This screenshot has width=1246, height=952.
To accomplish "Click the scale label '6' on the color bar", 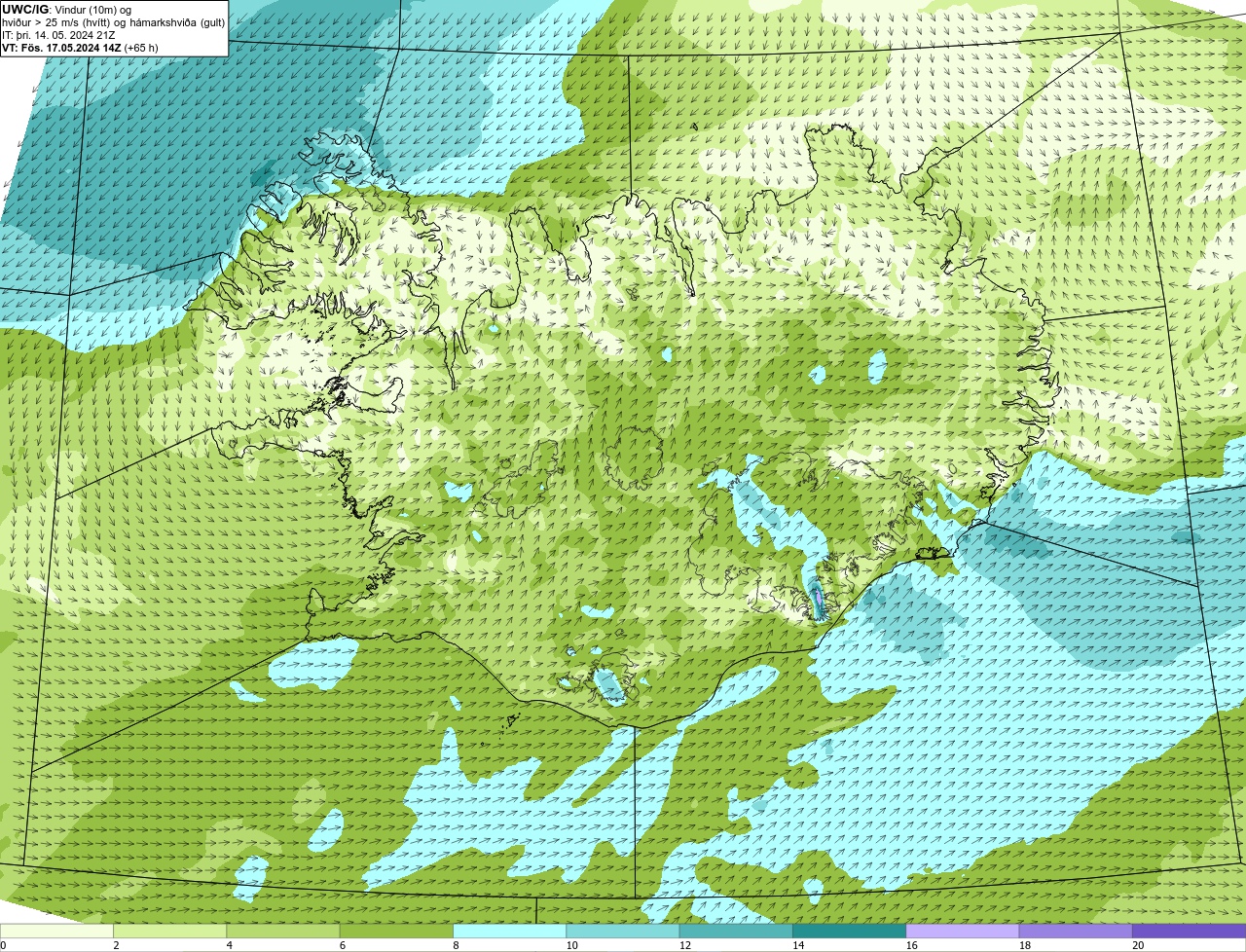I will tap(343, 945).
